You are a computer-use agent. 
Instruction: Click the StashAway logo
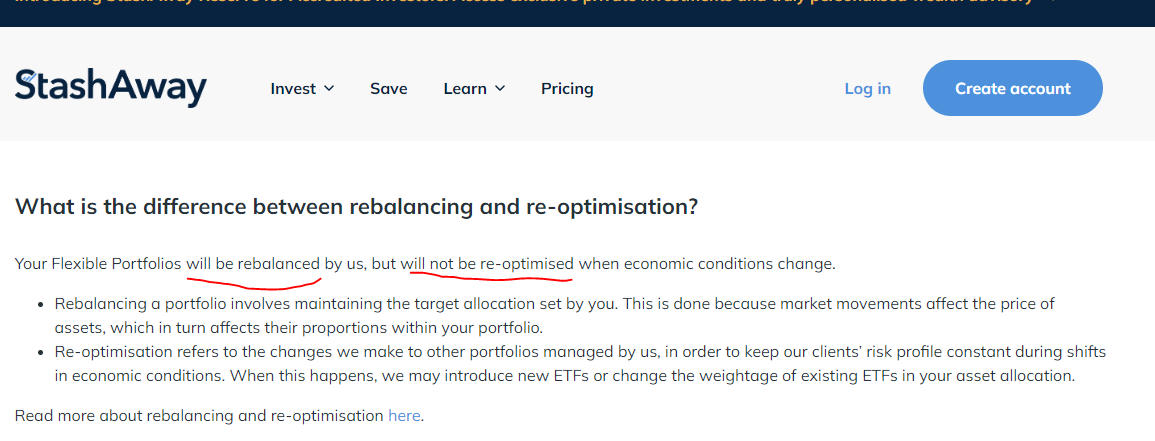[110, 88]
